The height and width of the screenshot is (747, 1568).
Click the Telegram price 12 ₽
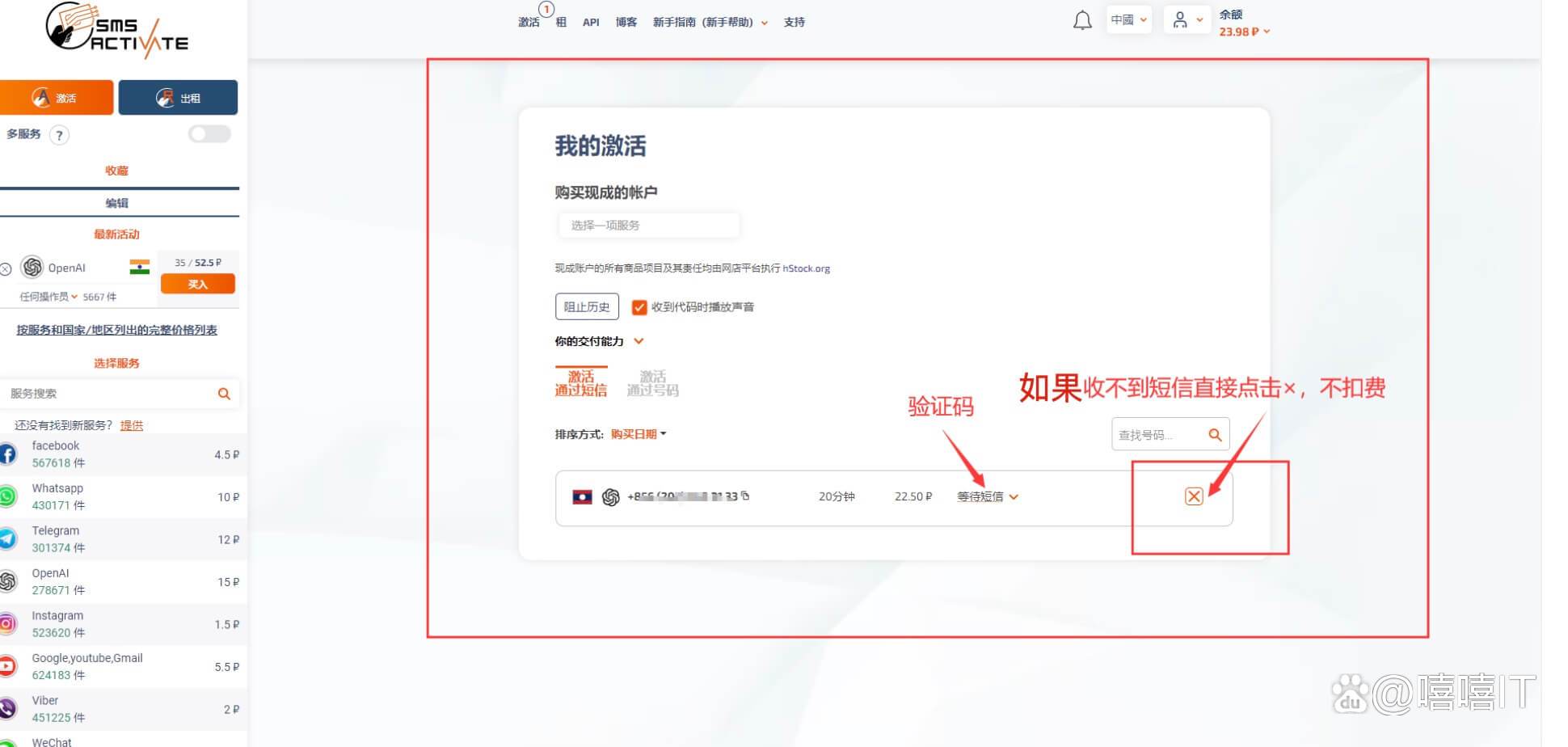229,539
